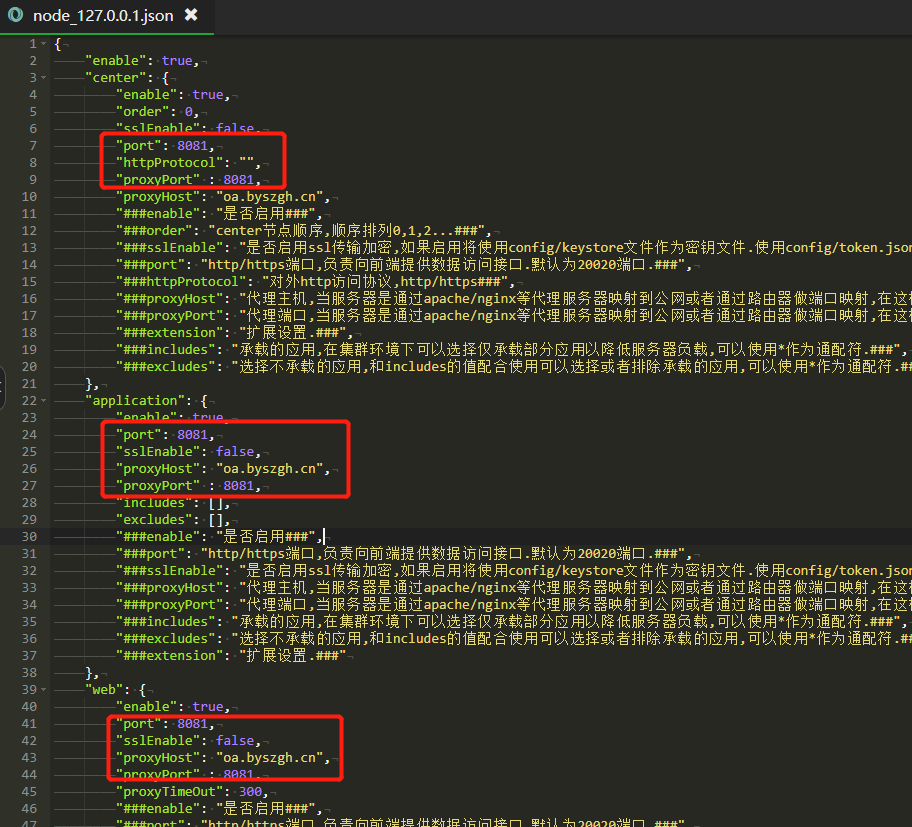
Task: Fold the "web" block at line 39
Action: click(x=45, y=690)
